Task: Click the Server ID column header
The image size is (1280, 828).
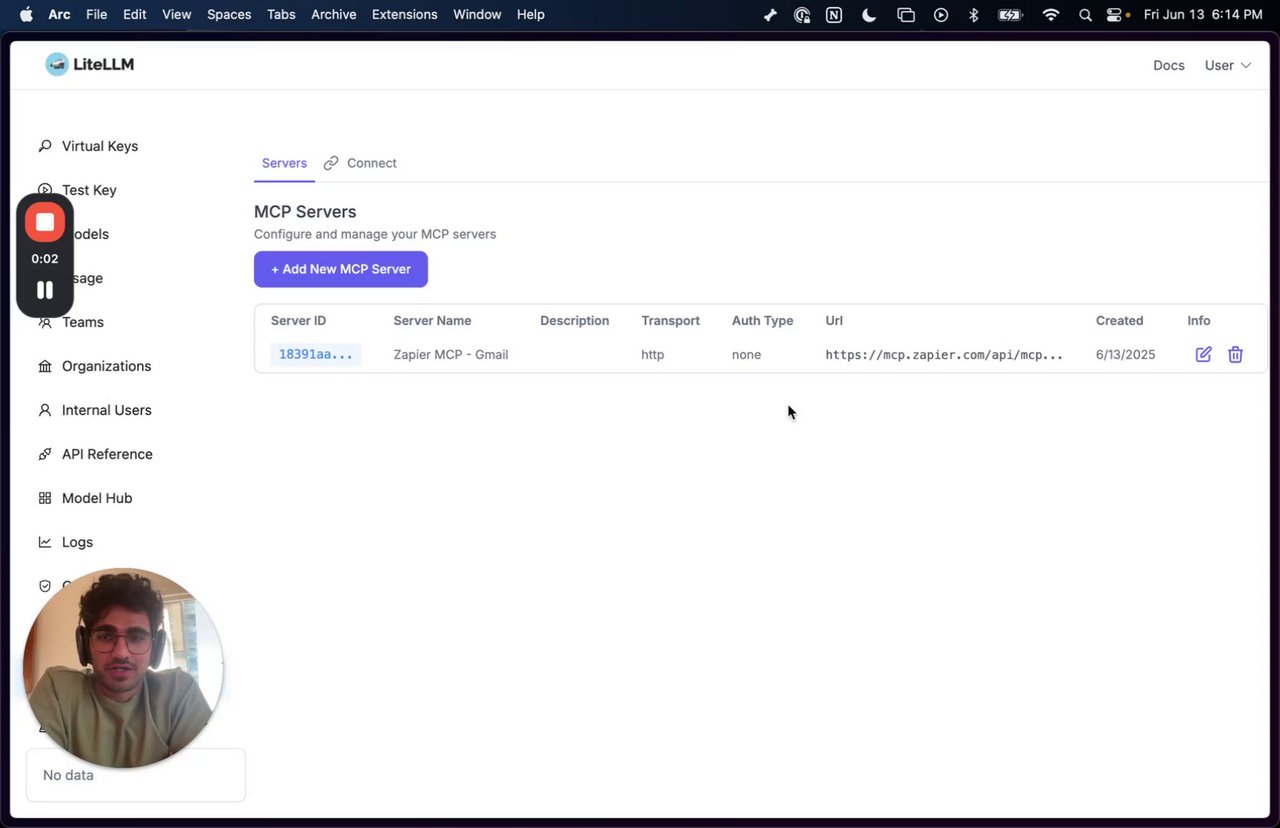Action: (x=298, y=321)
